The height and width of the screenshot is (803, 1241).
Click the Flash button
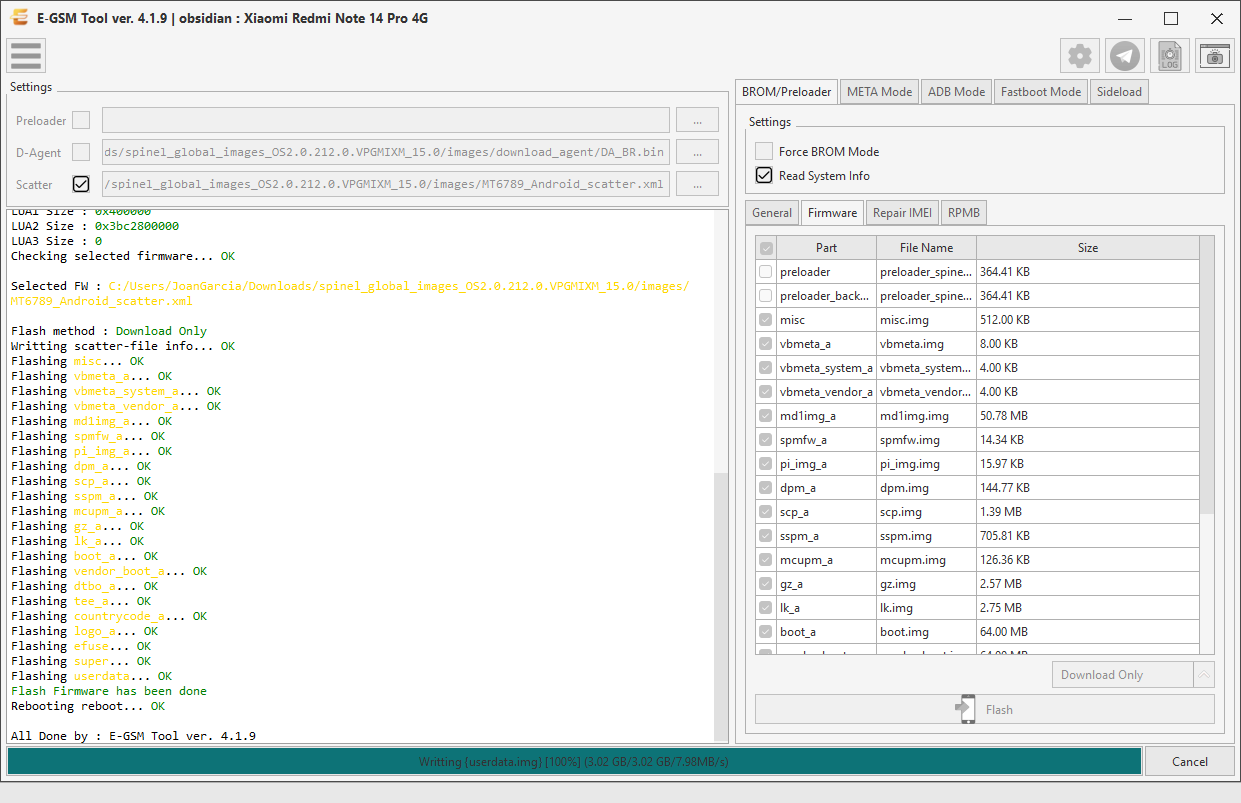pos(985,709)
